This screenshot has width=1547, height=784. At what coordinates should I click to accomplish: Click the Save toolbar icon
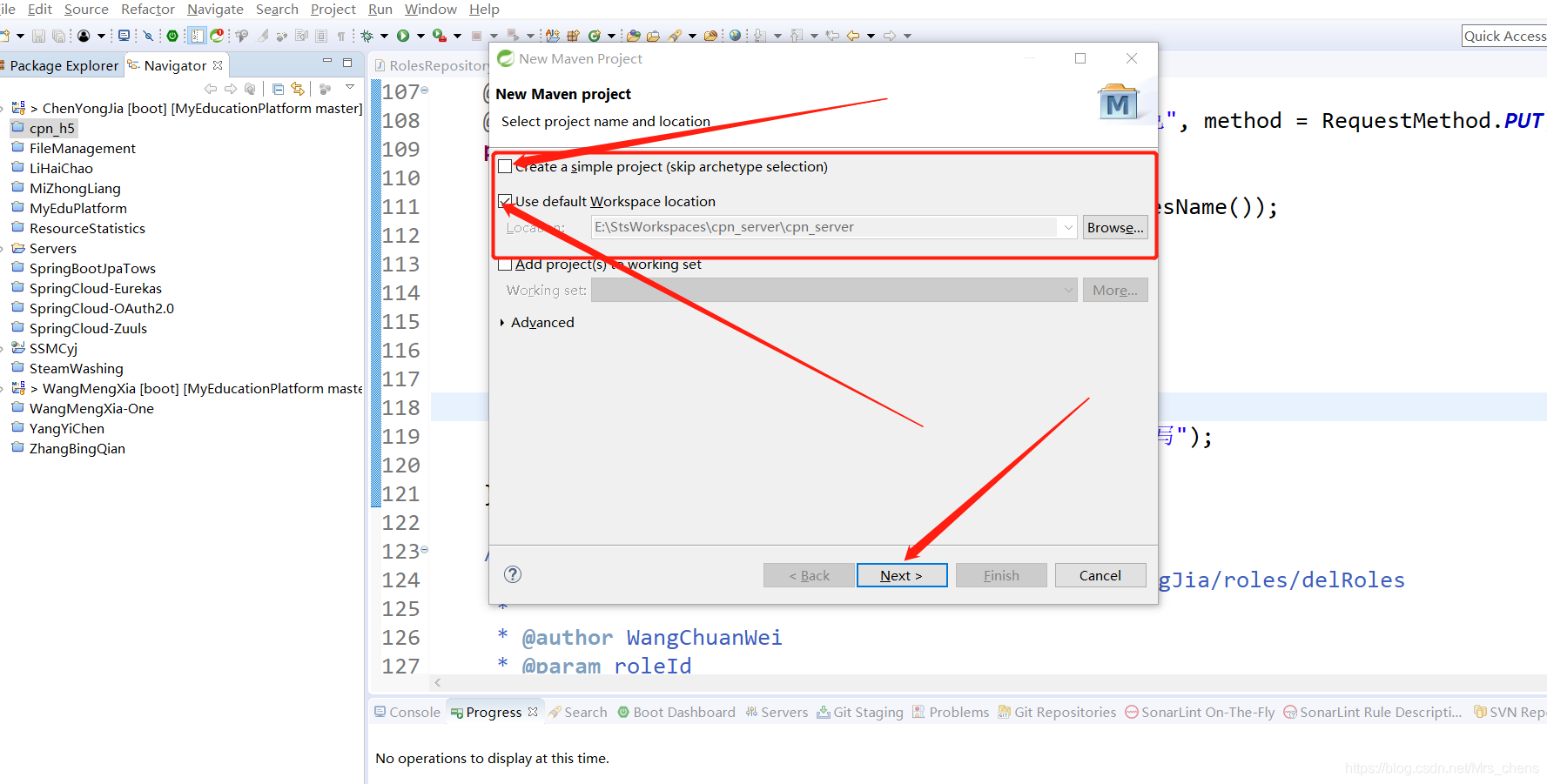point(38,36)
